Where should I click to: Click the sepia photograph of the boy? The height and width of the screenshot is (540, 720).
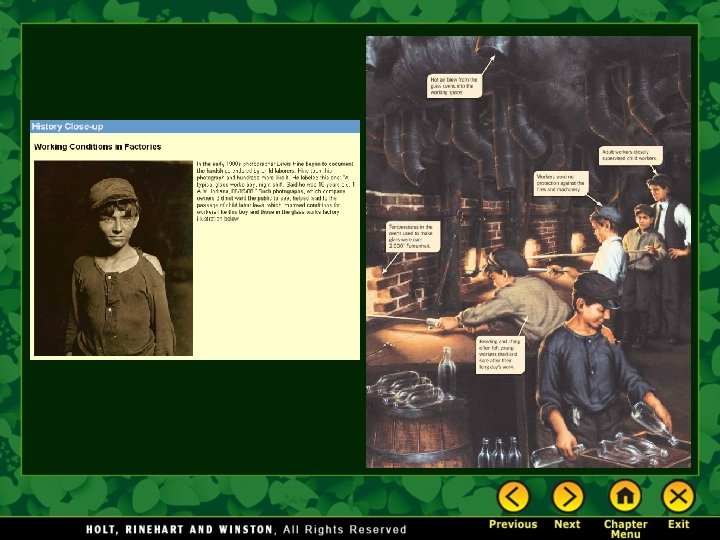pyautogui.click(x=113, y=258)
